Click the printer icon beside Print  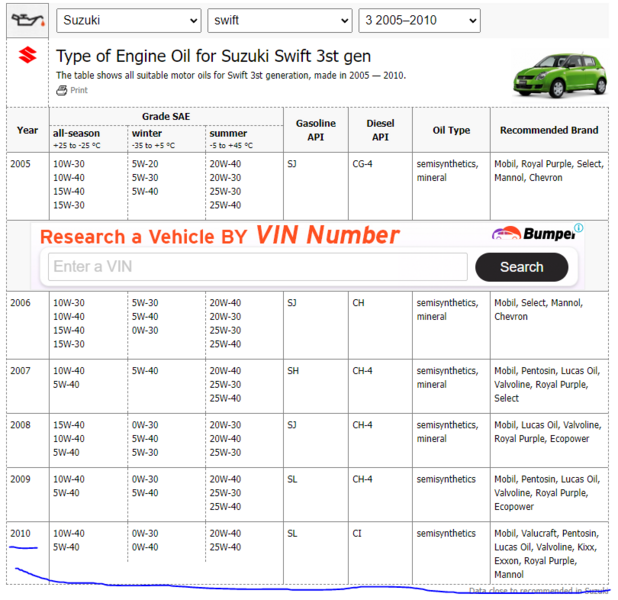[61, 90]
